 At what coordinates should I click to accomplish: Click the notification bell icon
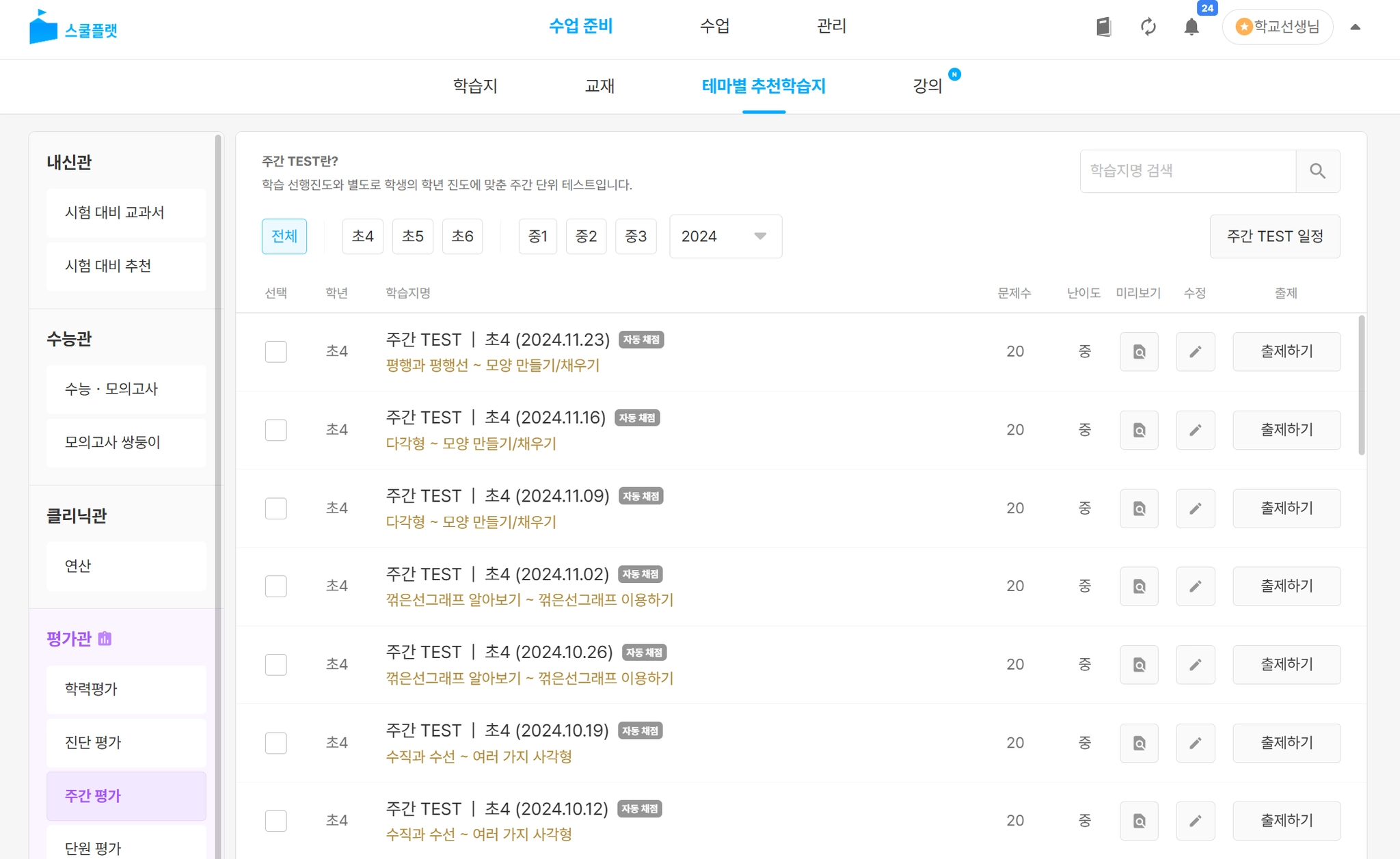1191,27
